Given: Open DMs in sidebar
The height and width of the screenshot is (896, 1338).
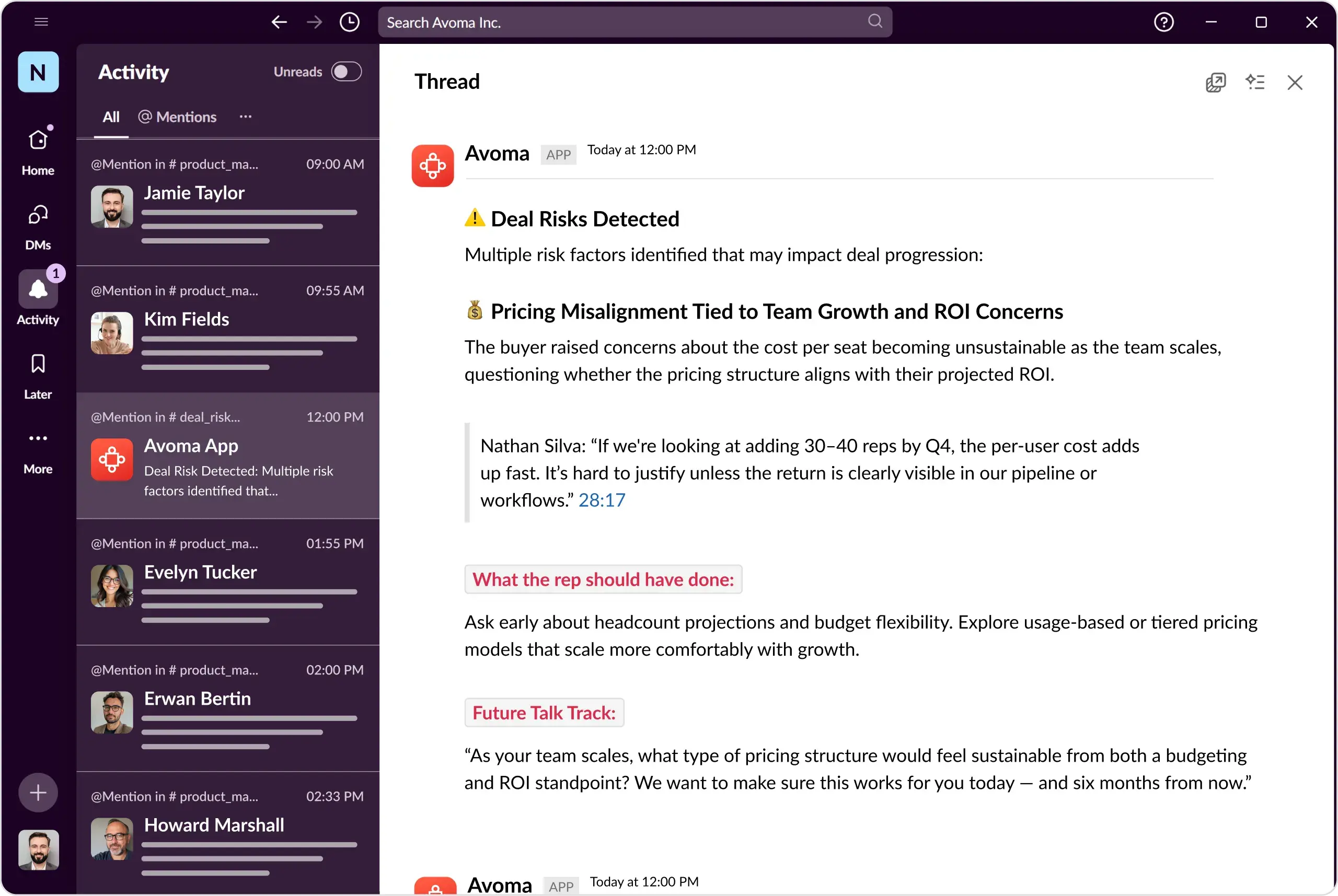Looking at the screenshot, I should (38, 227).
